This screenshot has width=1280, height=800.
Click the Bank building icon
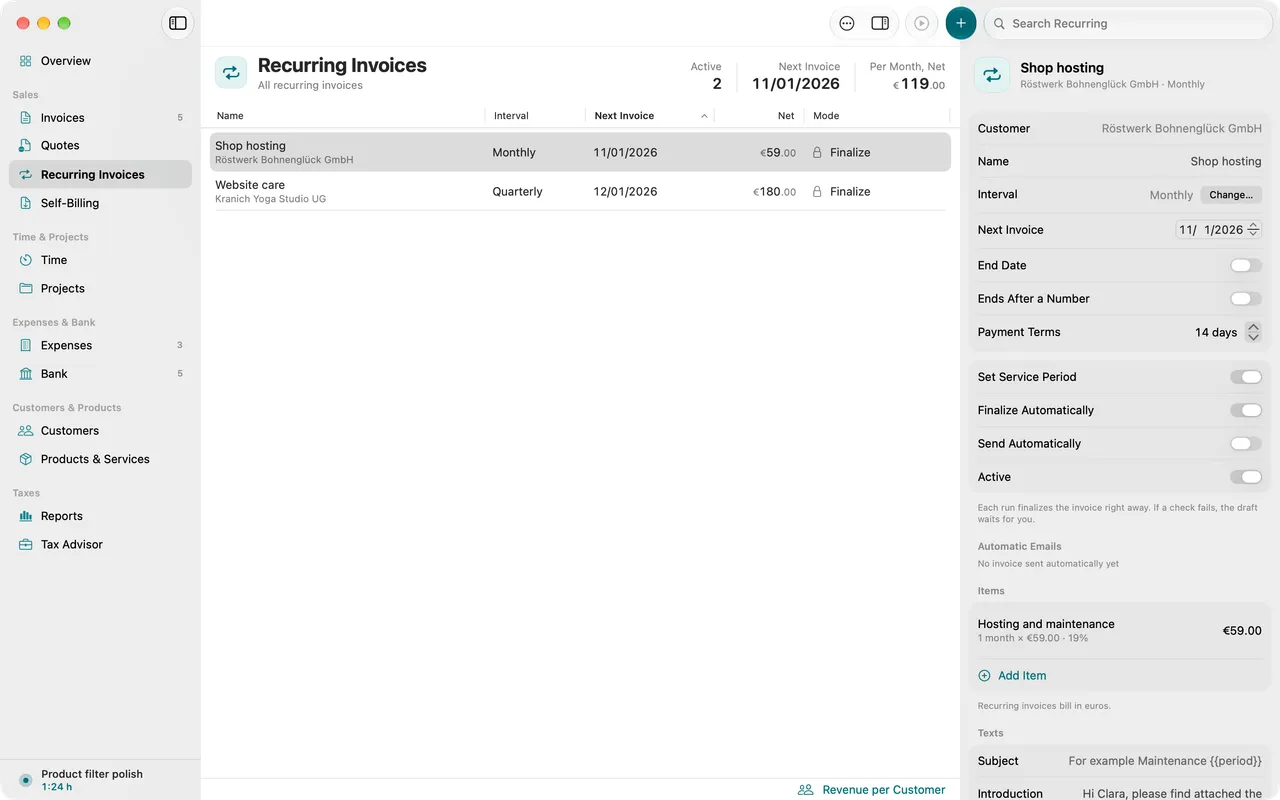click(26, 374)
